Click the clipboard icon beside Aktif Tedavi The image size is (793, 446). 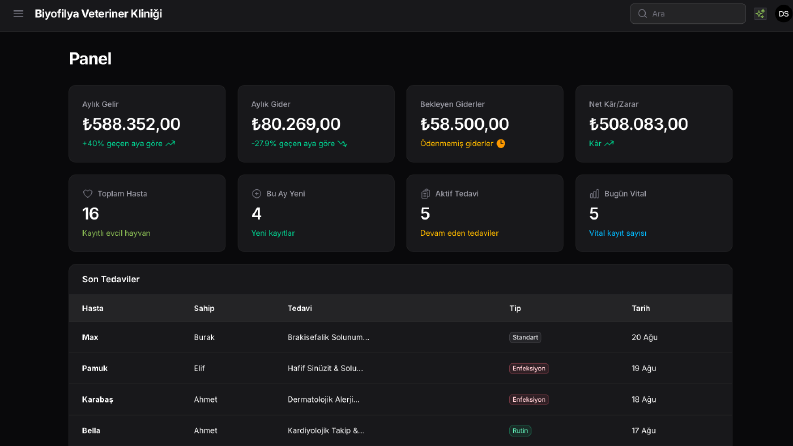[425, 194]
